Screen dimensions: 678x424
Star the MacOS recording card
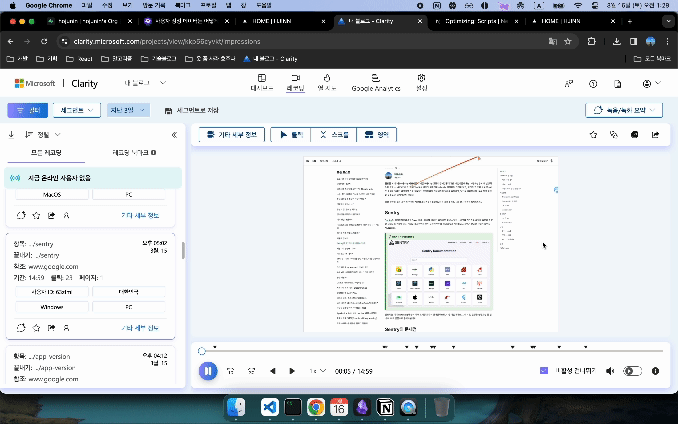click(x=36, y=215)
